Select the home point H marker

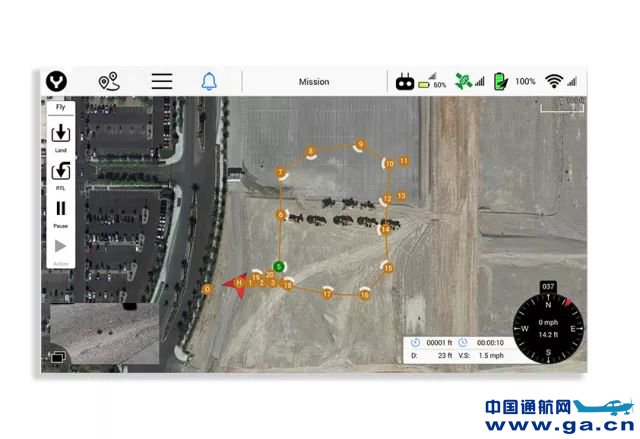click(x=239, y=283)
